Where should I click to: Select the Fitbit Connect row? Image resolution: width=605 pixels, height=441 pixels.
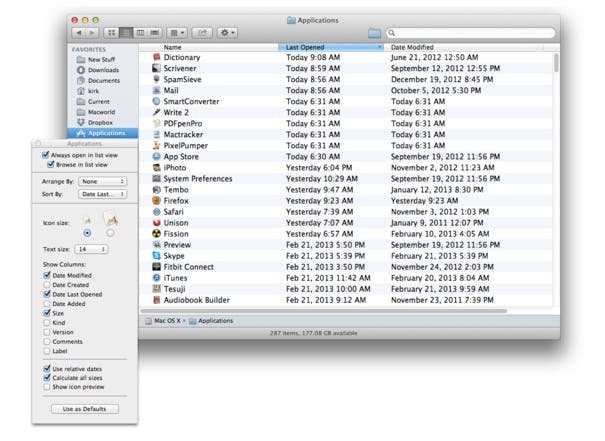[x=345, y=267]
